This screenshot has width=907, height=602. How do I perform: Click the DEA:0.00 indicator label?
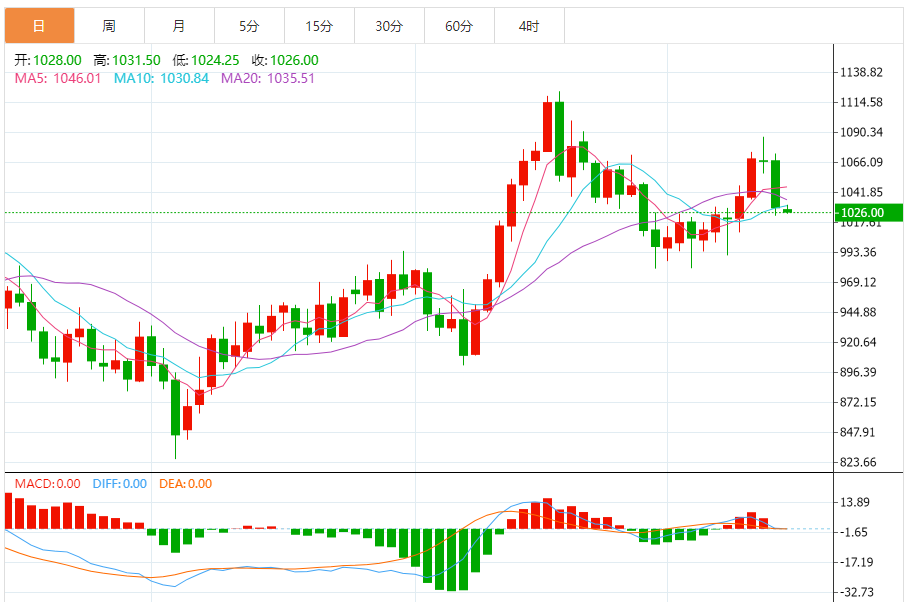coord(186,484)
